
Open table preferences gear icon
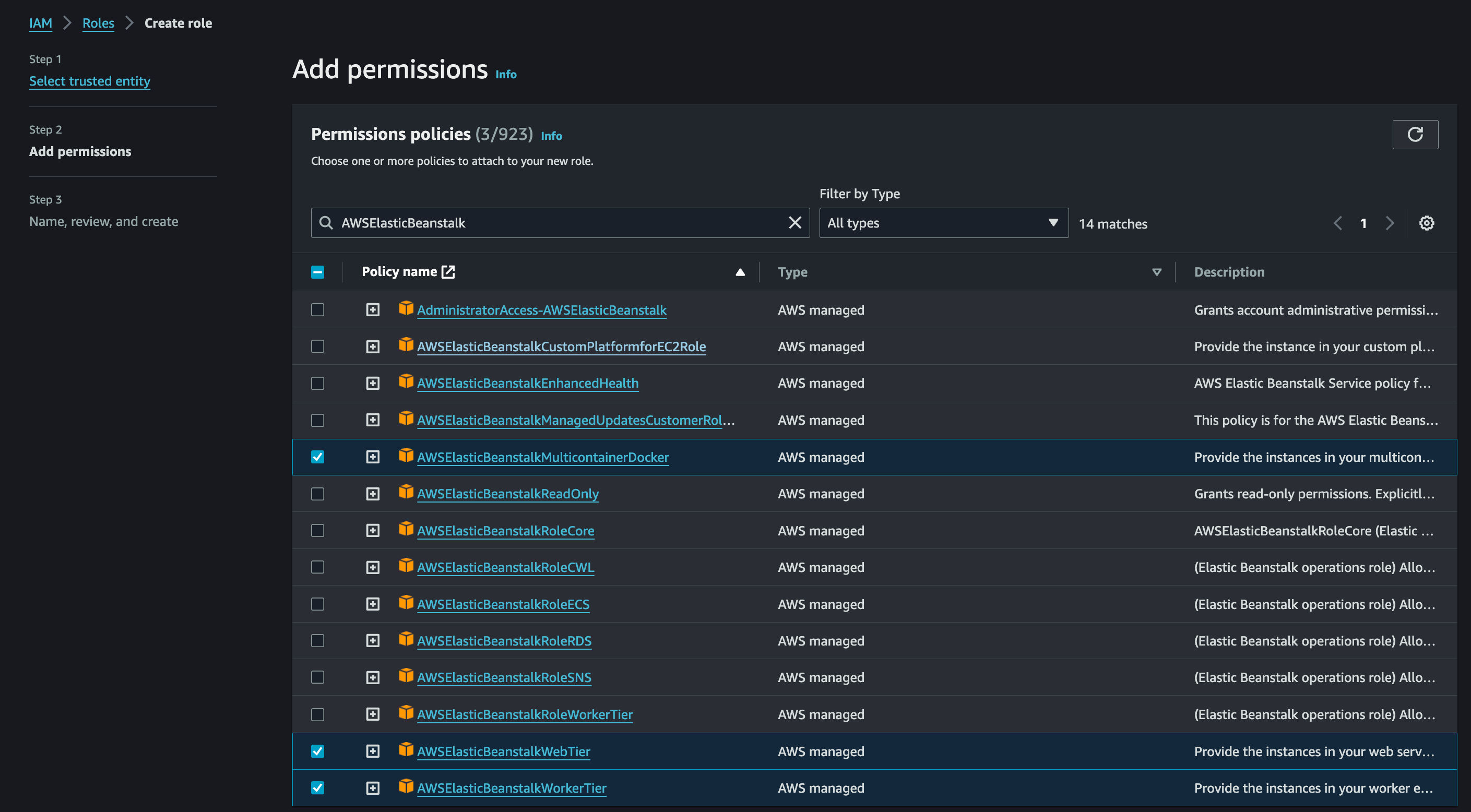click(x=1426, y=223)
